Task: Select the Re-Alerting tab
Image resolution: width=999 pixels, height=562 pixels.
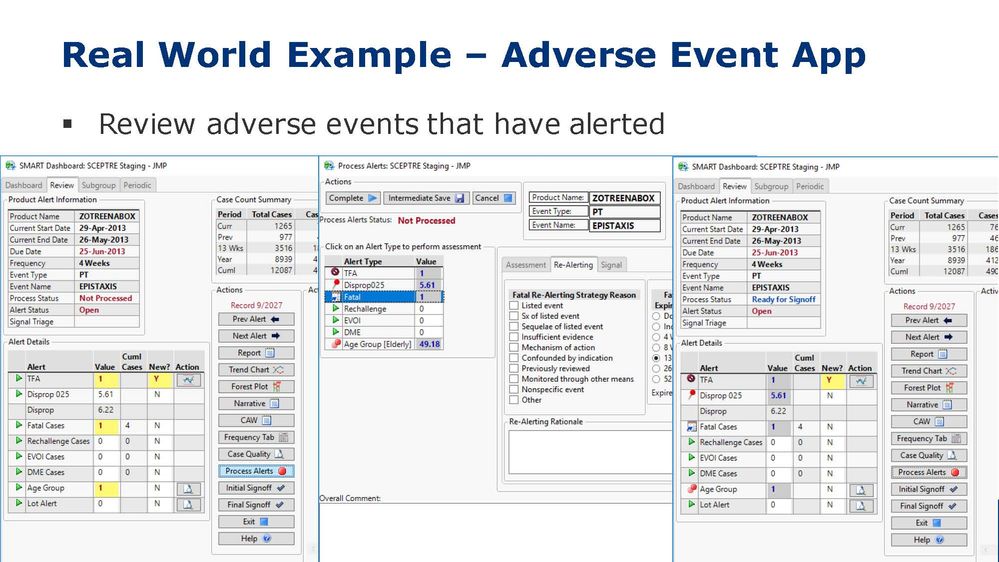Action: coord(573,264)
